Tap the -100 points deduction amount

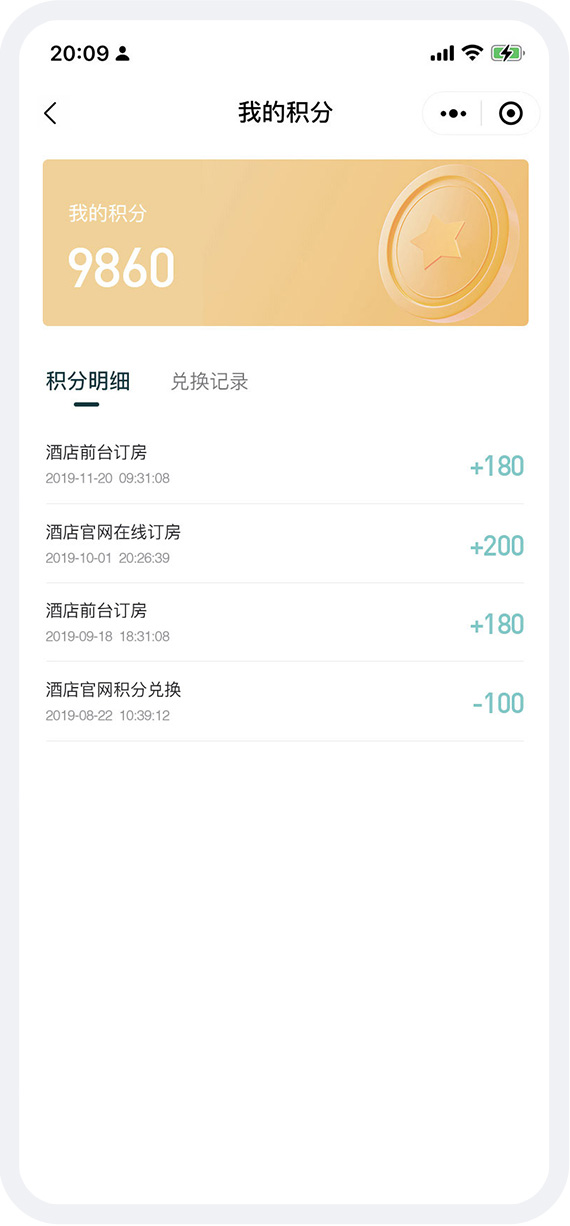tap(498, 703)
